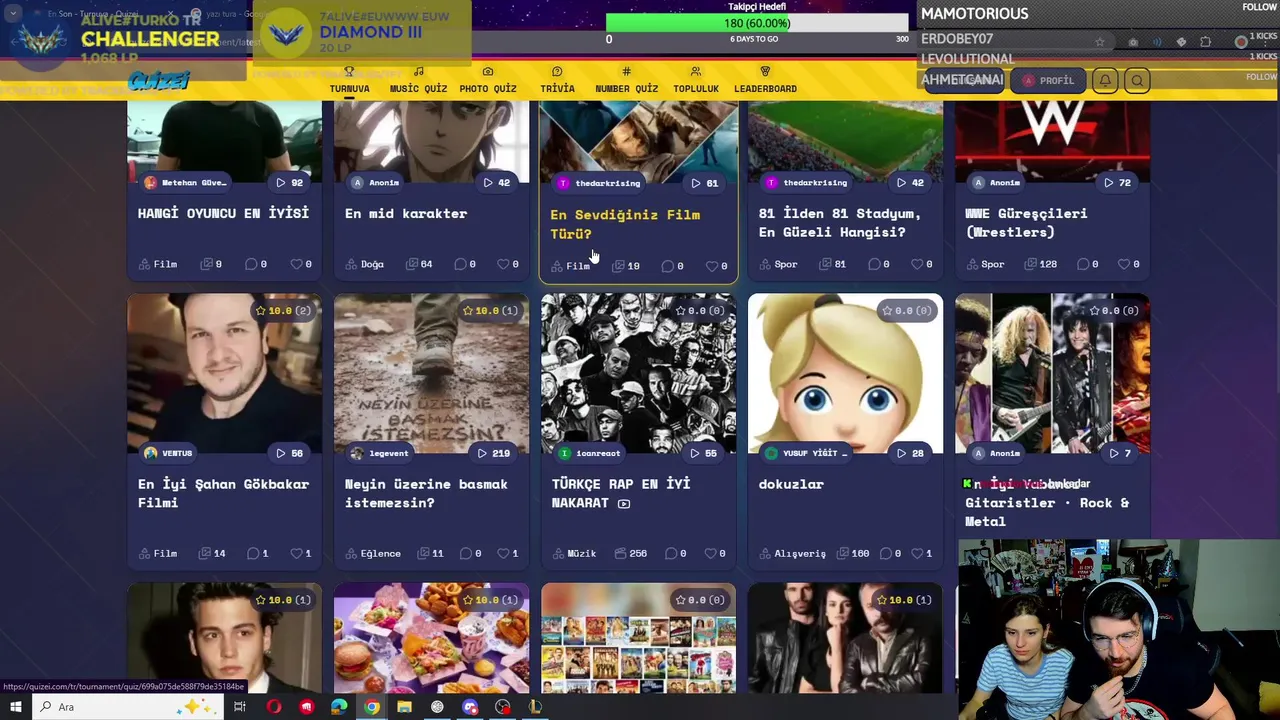Image resolution: width=1280 pixels, height=720 pixels.
Task: Launch Opera from the taskbar
Action: [x=274, y=707]
